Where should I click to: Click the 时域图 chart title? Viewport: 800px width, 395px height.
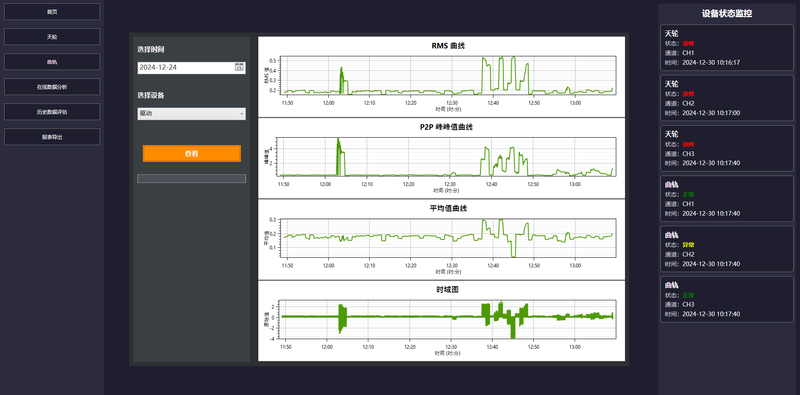click(447, 289)
